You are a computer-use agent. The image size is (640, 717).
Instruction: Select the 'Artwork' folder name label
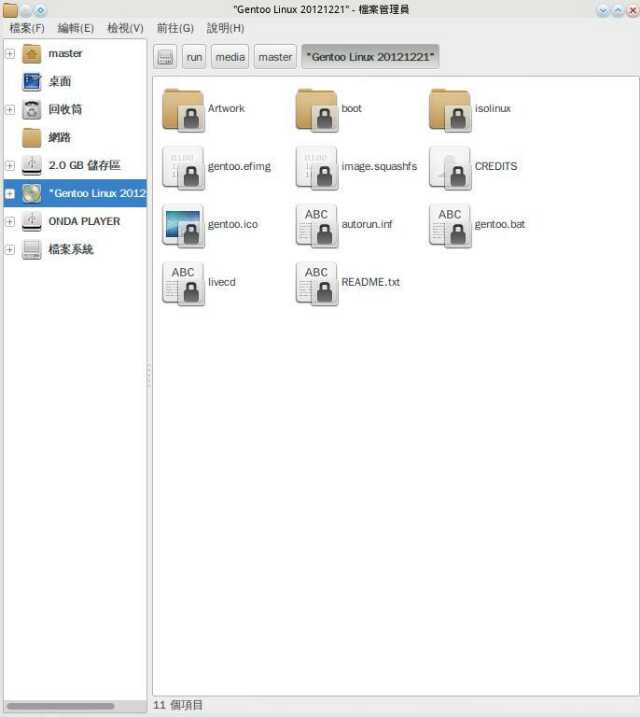pyautogui.click(x=226, y=108)
